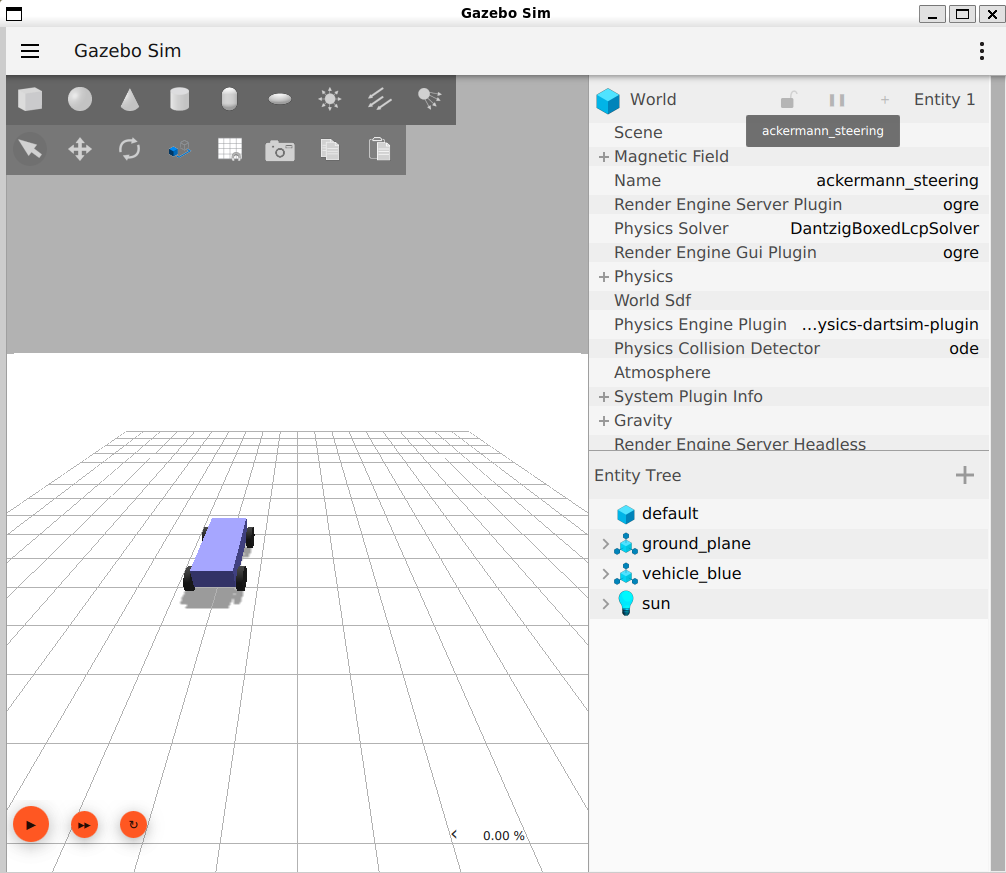Activate the select mode arrow
This screenshot has width=1006, height=873.
coord(30,149)
